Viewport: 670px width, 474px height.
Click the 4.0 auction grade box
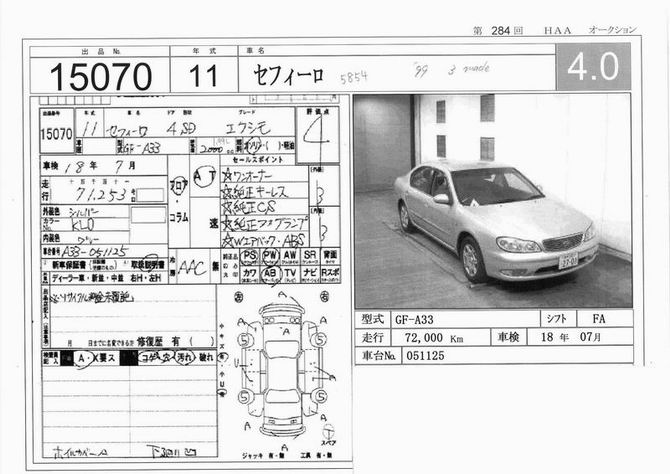tap(593, 67)
